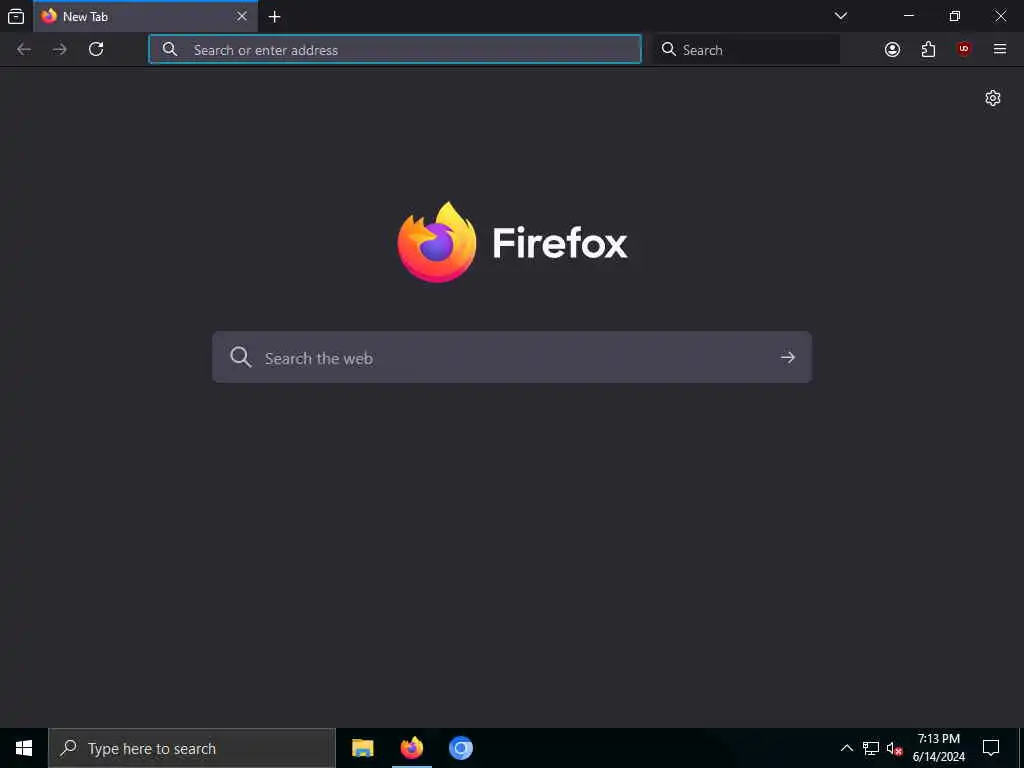Open the Extensions puzzle icon
This screenshot has height=768, width=1024.
tap(928, 50)
